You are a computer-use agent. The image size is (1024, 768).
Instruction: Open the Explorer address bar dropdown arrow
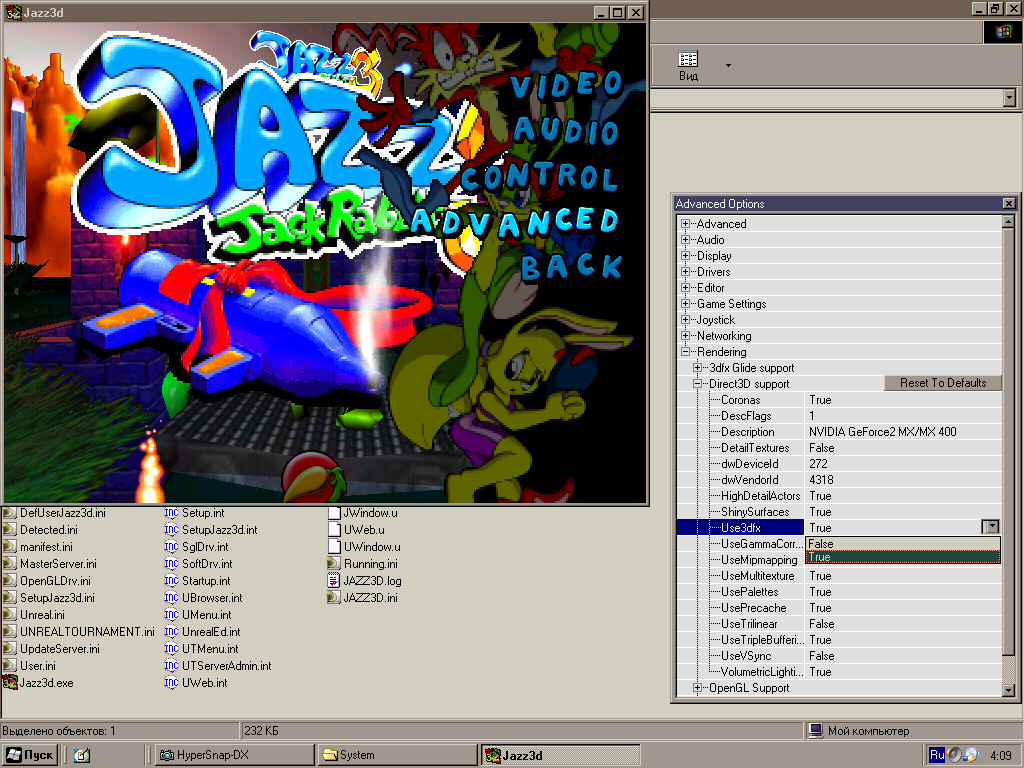click(x=1010, y=98)
